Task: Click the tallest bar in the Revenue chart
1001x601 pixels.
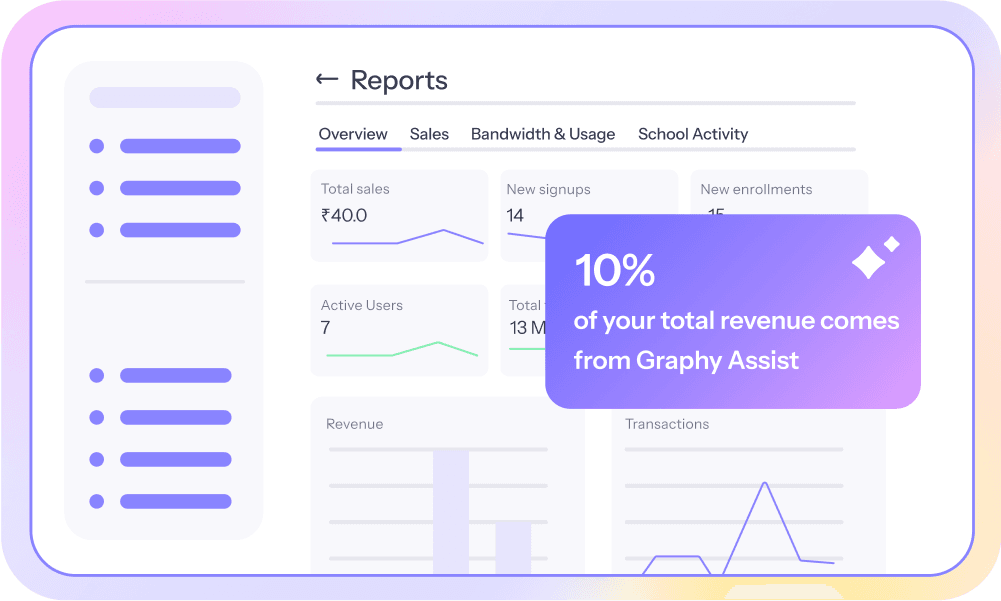Action: click(451, 512)
